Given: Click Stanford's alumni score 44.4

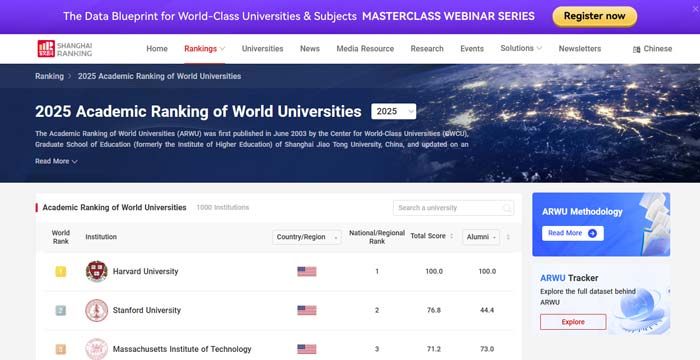Looking at the screenshot, I should 487,310.
